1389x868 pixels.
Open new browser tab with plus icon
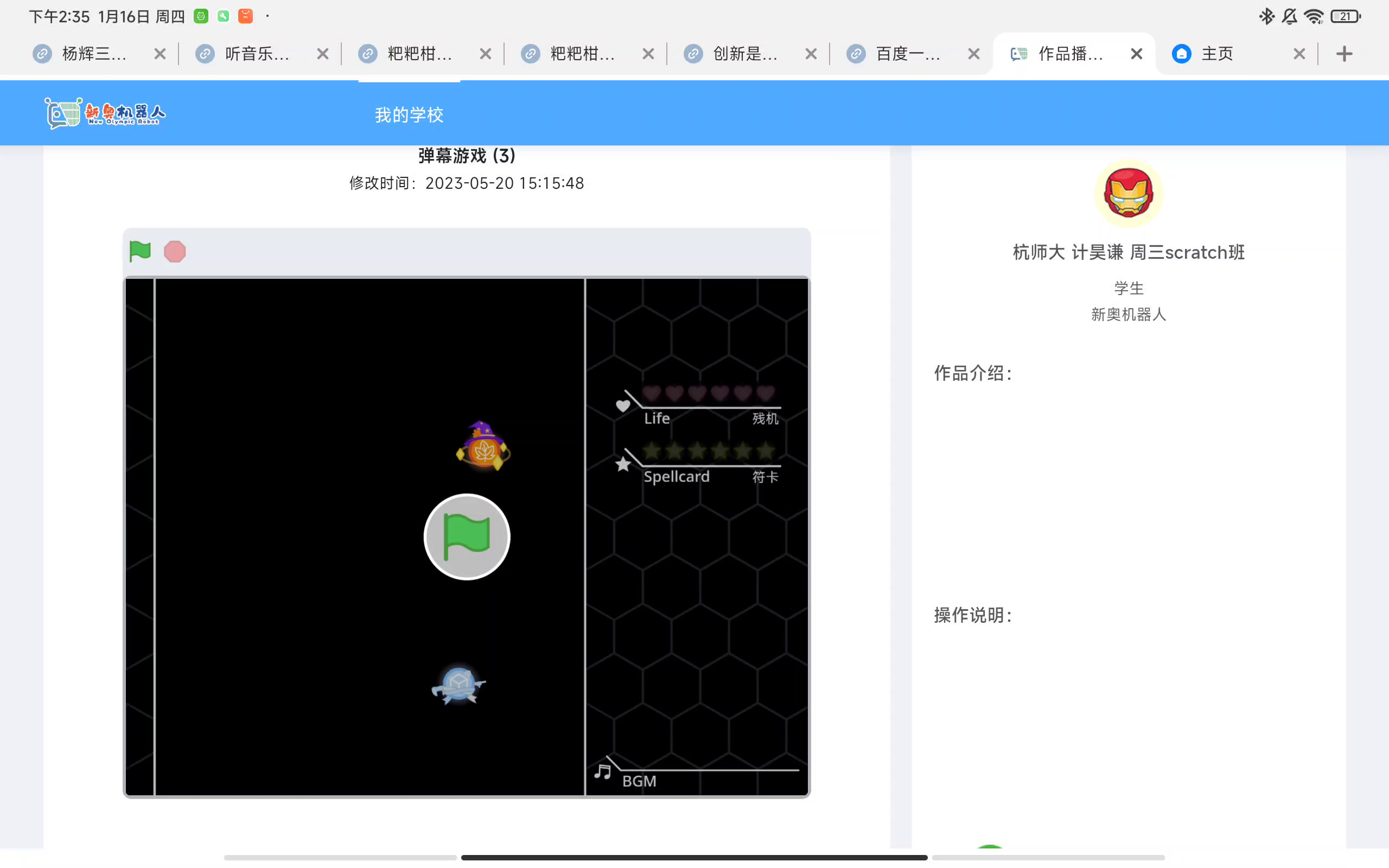tap(1343, 54)
